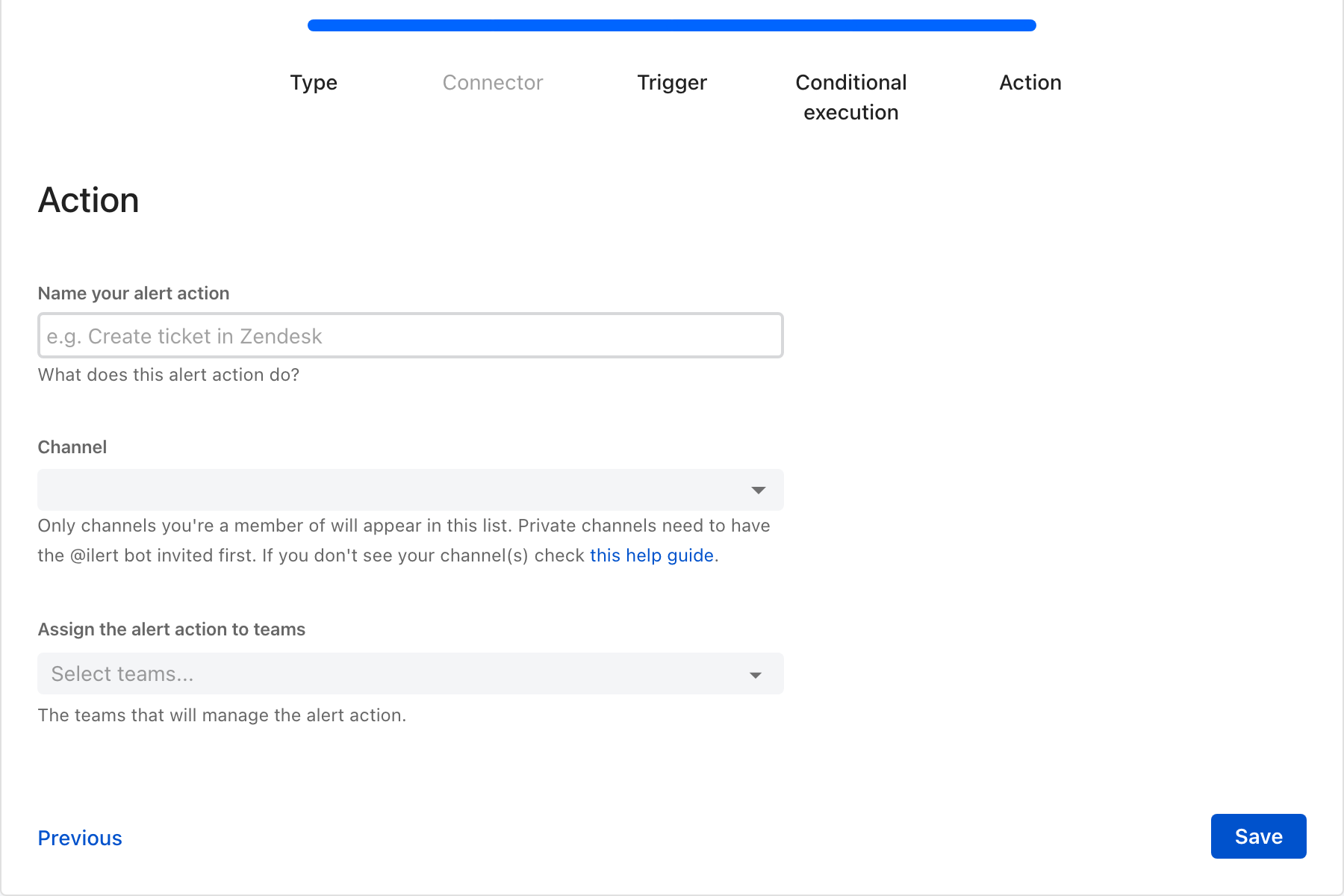Screen dimensions: 1344x896
Task: Click the 'Channel' field label
Action: 72,447
